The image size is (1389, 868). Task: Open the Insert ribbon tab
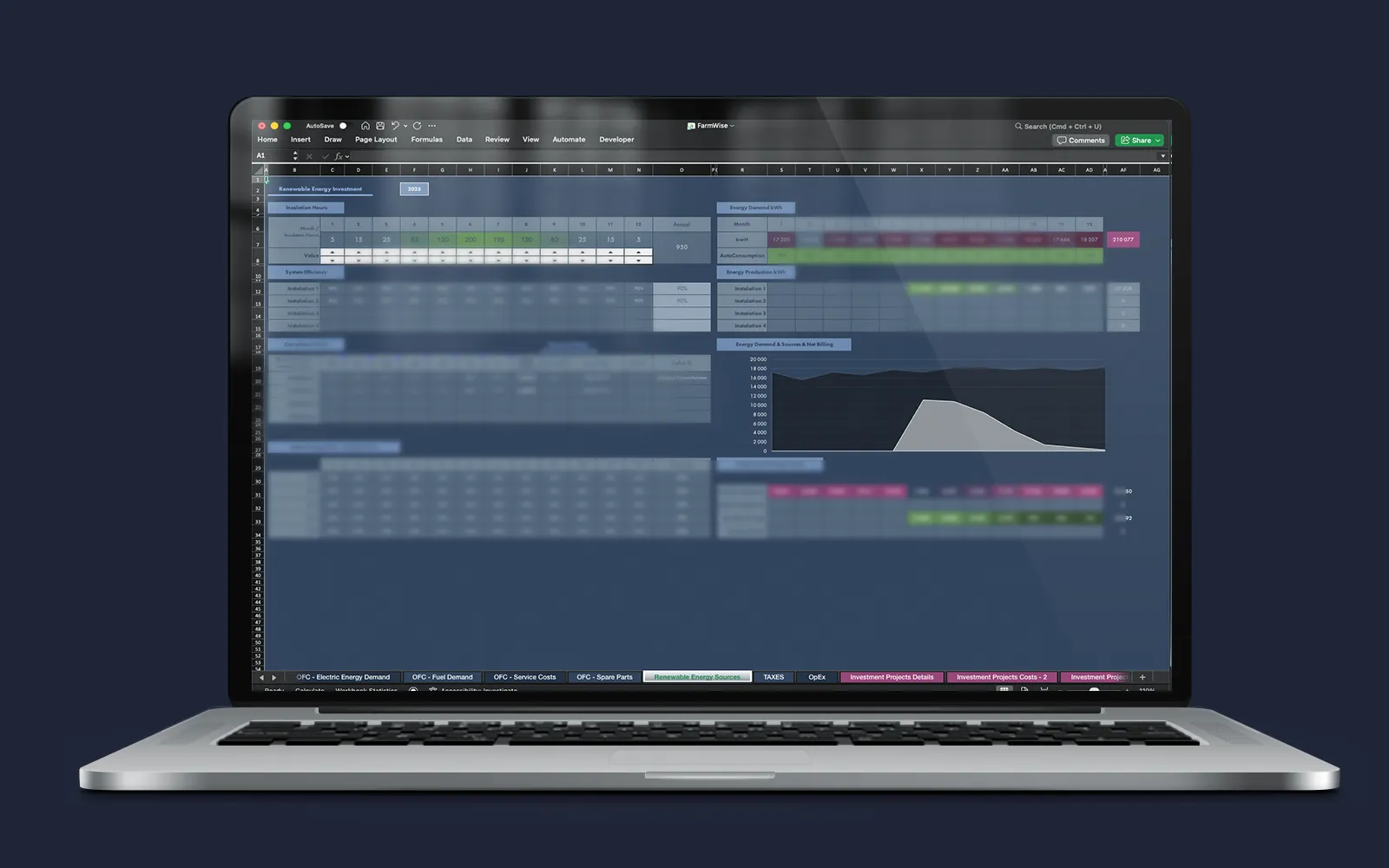point(300,140)
